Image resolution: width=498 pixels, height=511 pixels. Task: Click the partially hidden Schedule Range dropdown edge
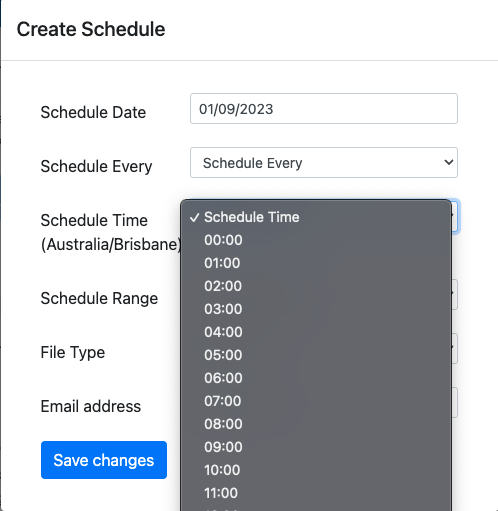pyautogui.click(x=455, y=294)
